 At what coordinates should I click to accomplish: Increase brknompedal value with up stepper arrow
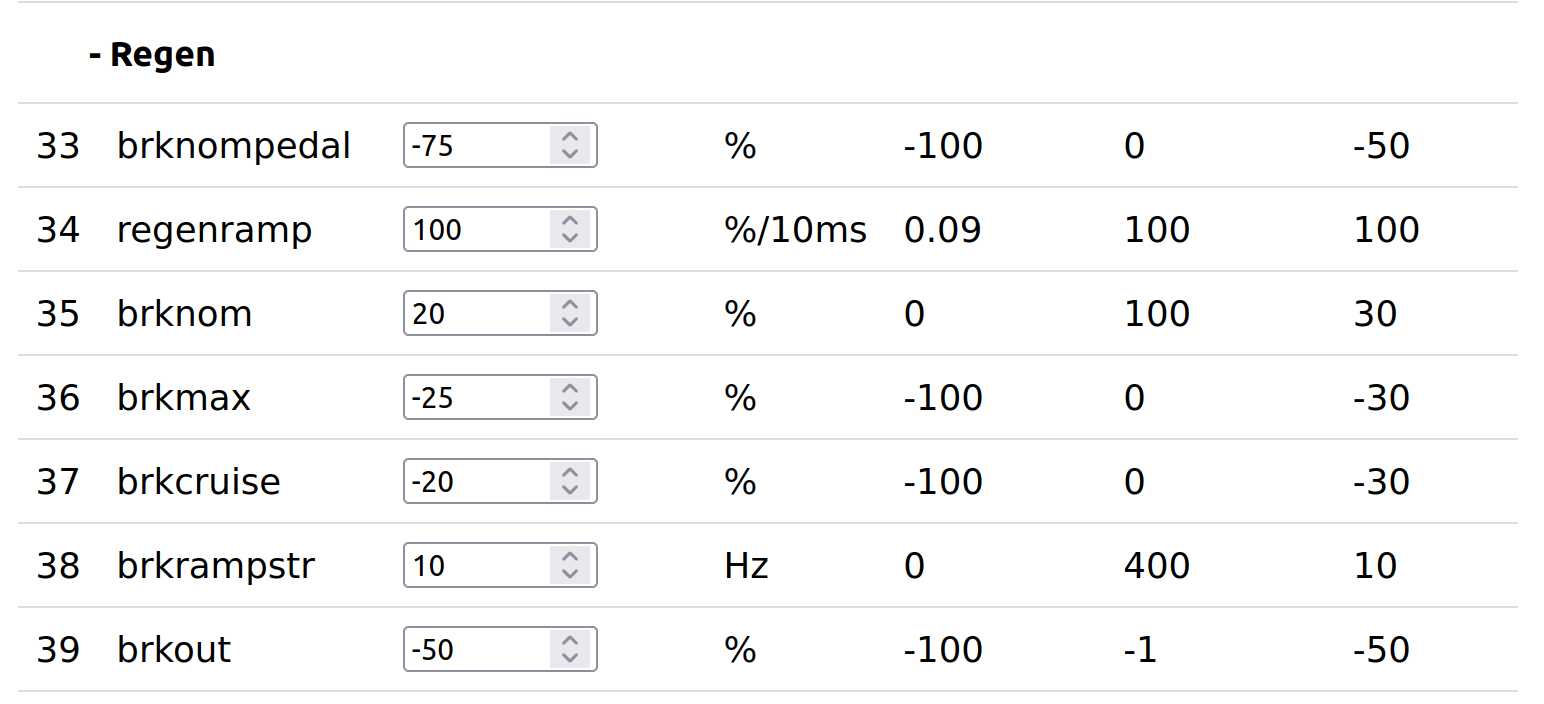point(570,138)
